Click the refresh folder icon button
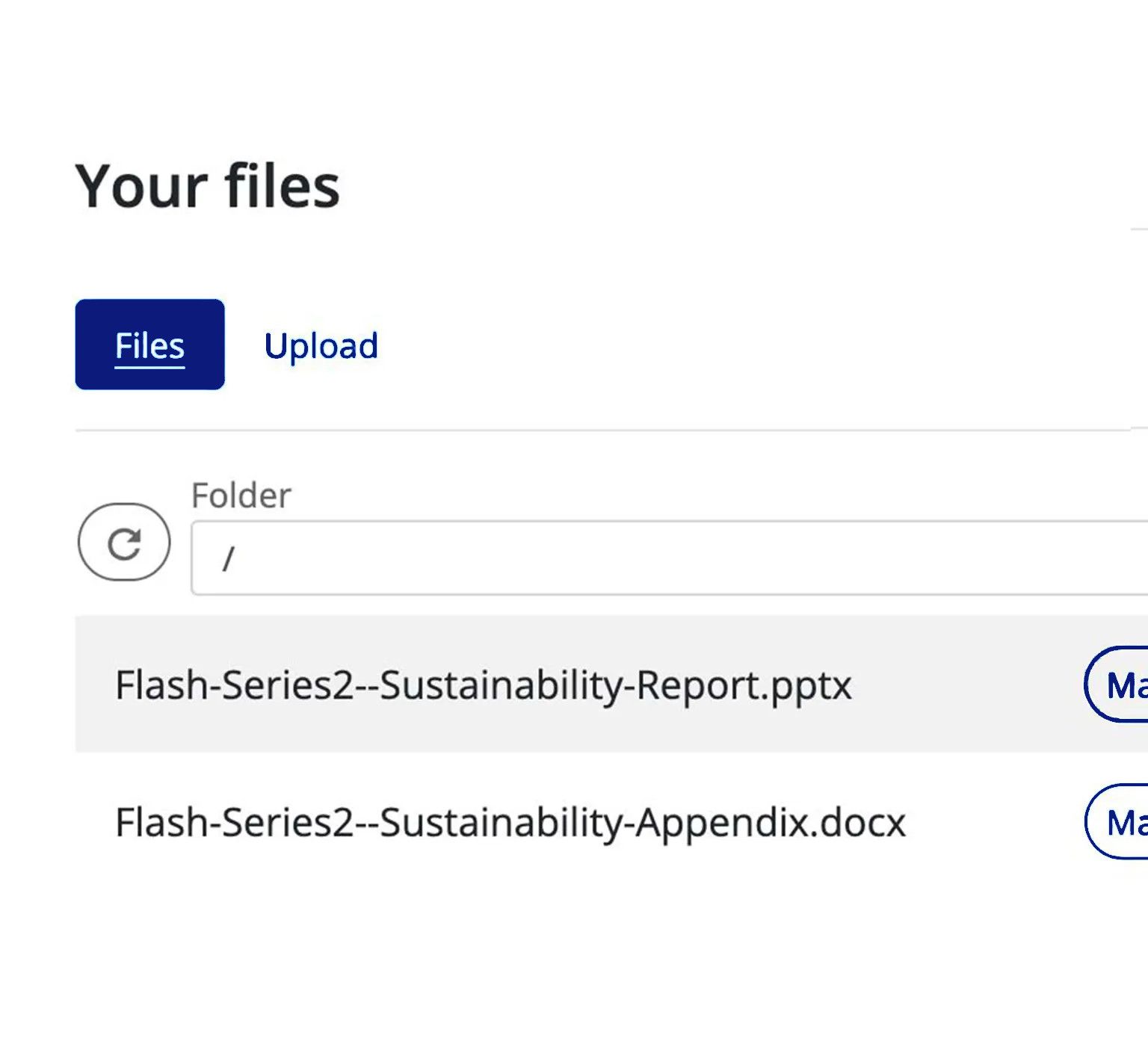The width and height of the screenshot is (1148, 1050). (124, 542)
